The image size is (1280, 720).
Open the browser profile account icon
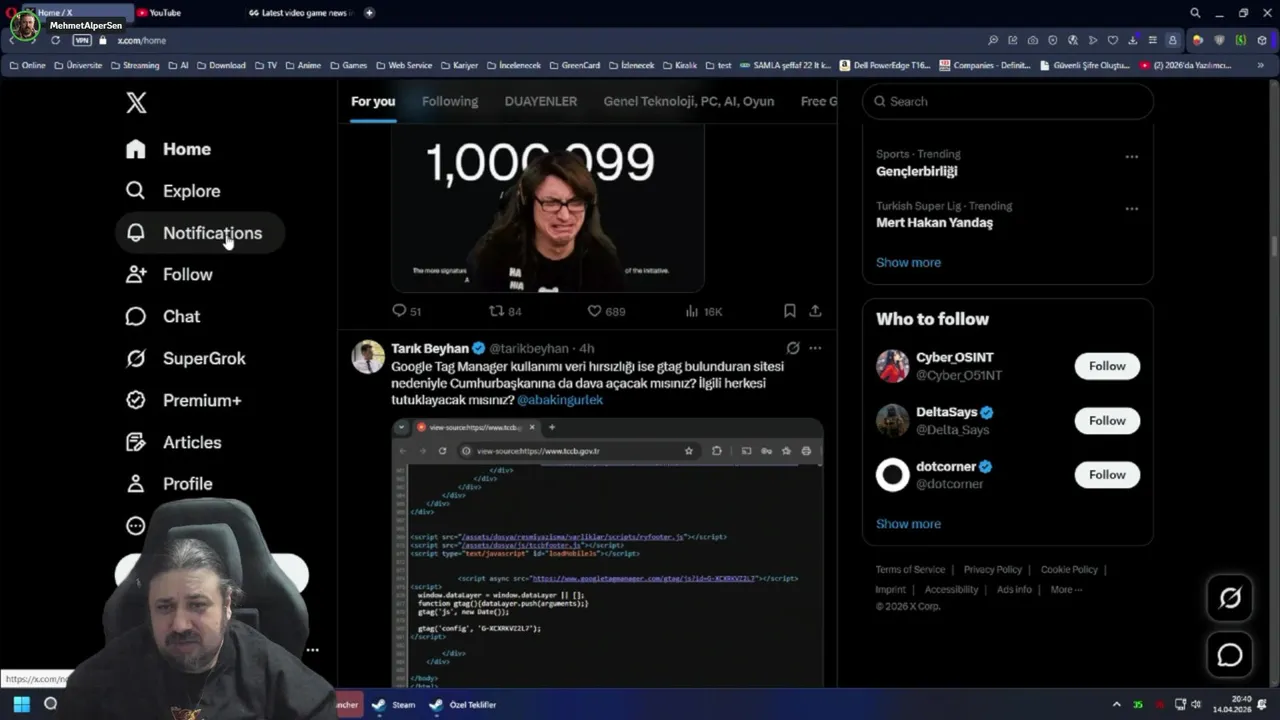[x=1172, y=40]
